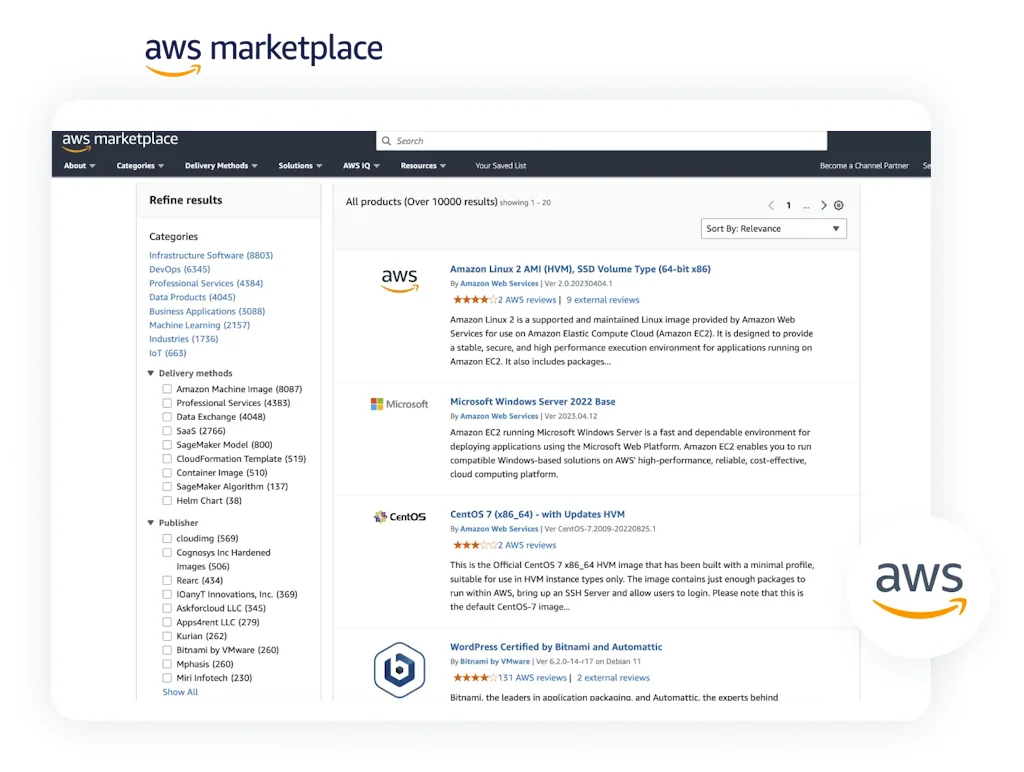The width and height of the screenshot is (1024, 772).
Task: Click the Amazon Linux 2 AWS logo
Action: 400,281
